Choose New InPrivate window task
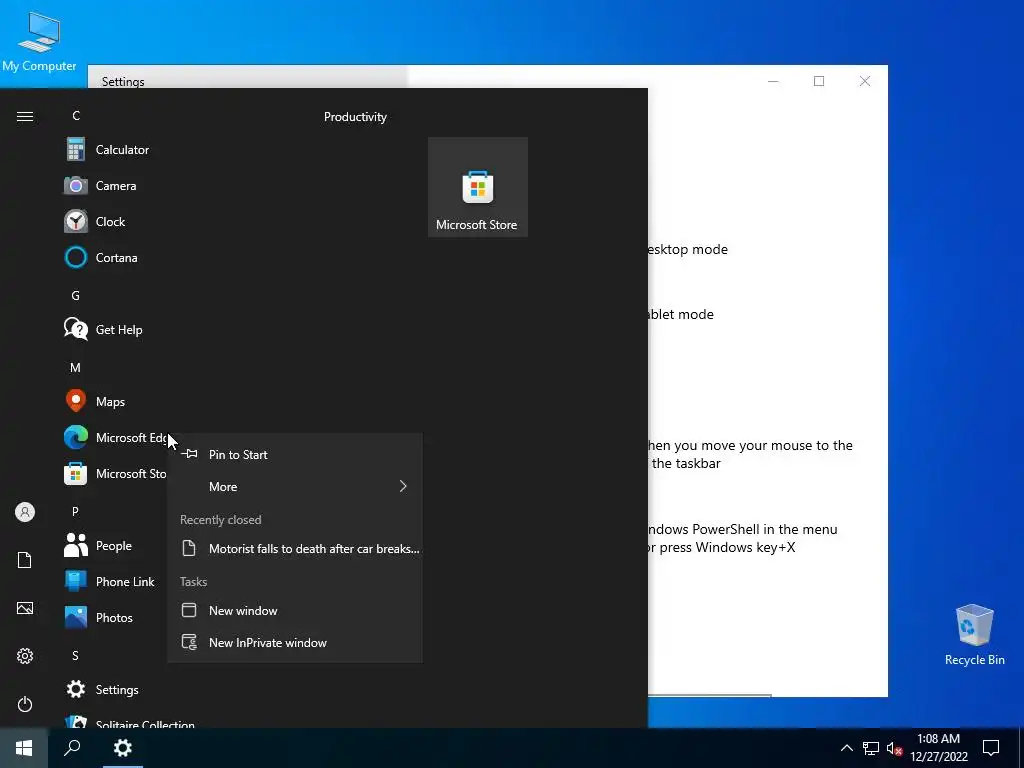This screenshot has height=768, width=1024. [x=295, y=643]
